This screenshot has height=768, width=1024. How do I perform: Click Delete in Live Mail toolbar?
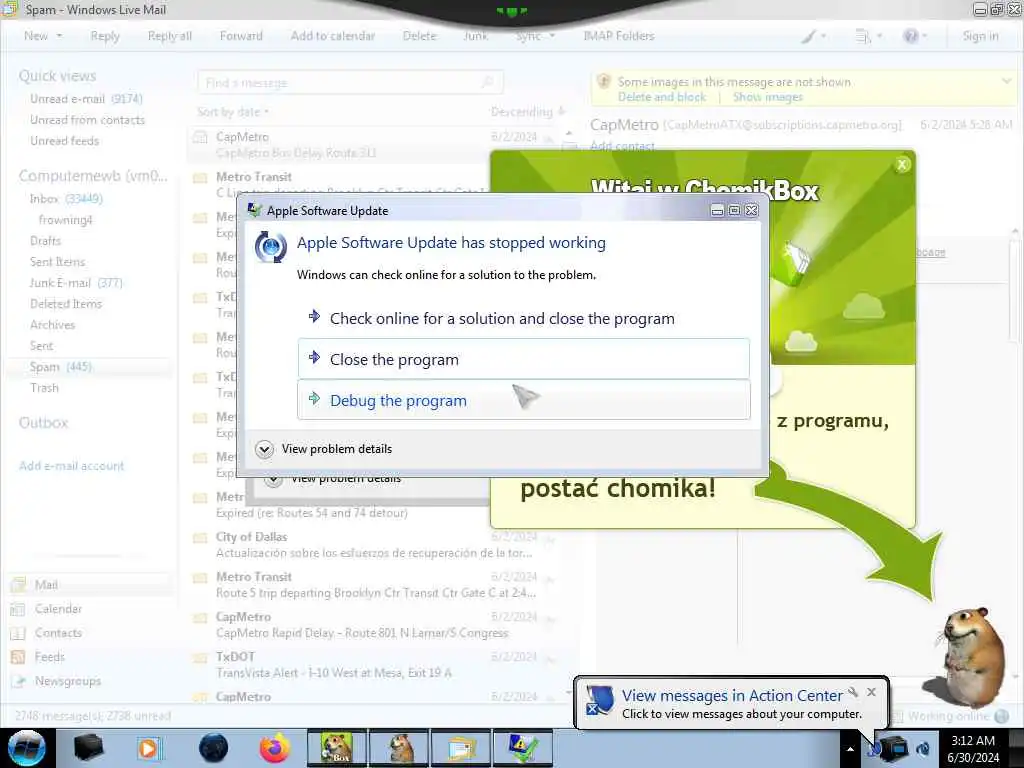419,36
